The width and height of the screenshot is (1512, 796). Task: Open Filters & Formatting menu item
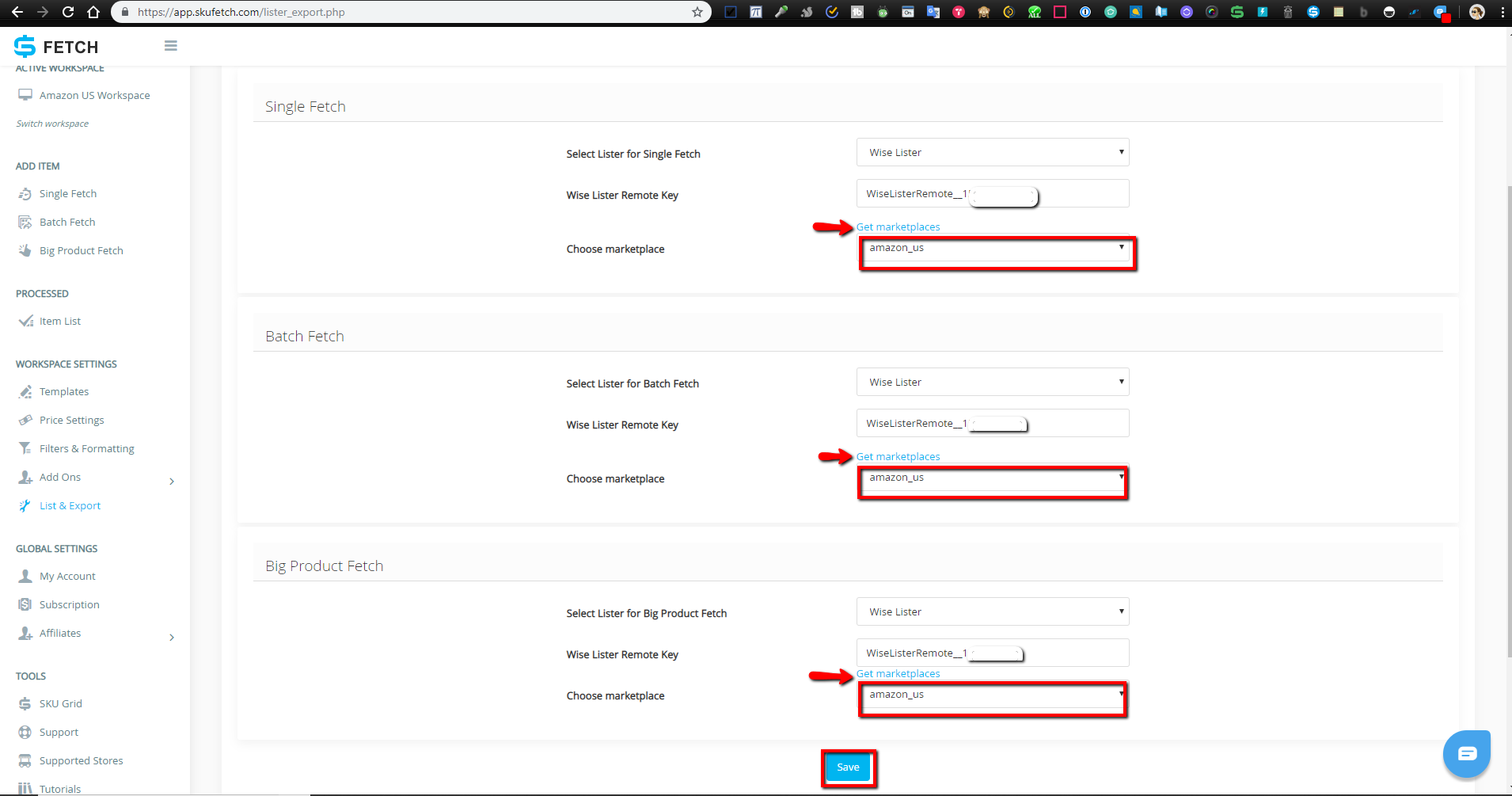pyautogui.click(x=87, y=449)
